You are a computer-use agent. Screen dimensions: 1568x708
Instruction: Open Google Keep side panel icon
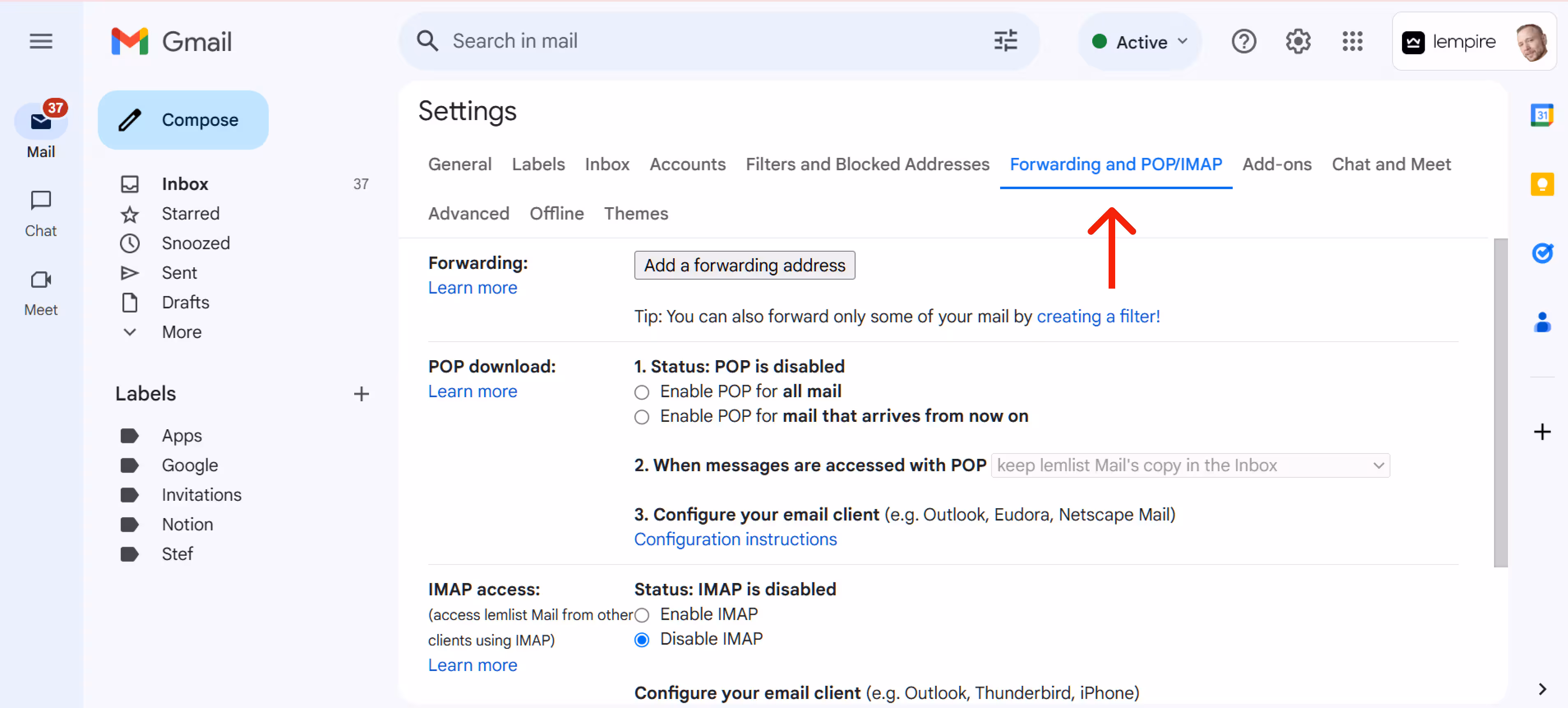(x=1542, y=184)
